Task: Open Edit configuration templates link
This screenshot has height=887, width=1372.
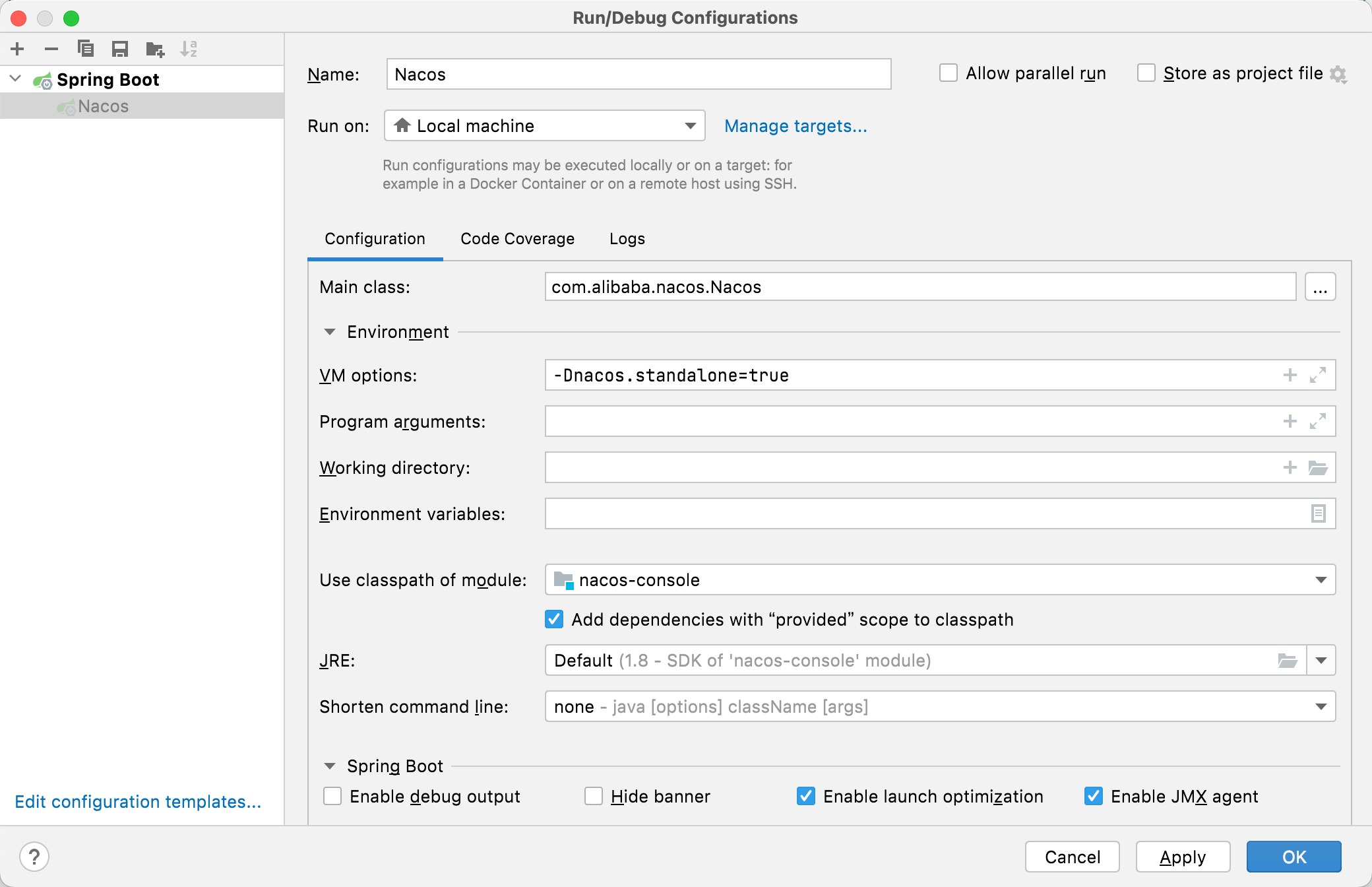Action: click(138, 802)
